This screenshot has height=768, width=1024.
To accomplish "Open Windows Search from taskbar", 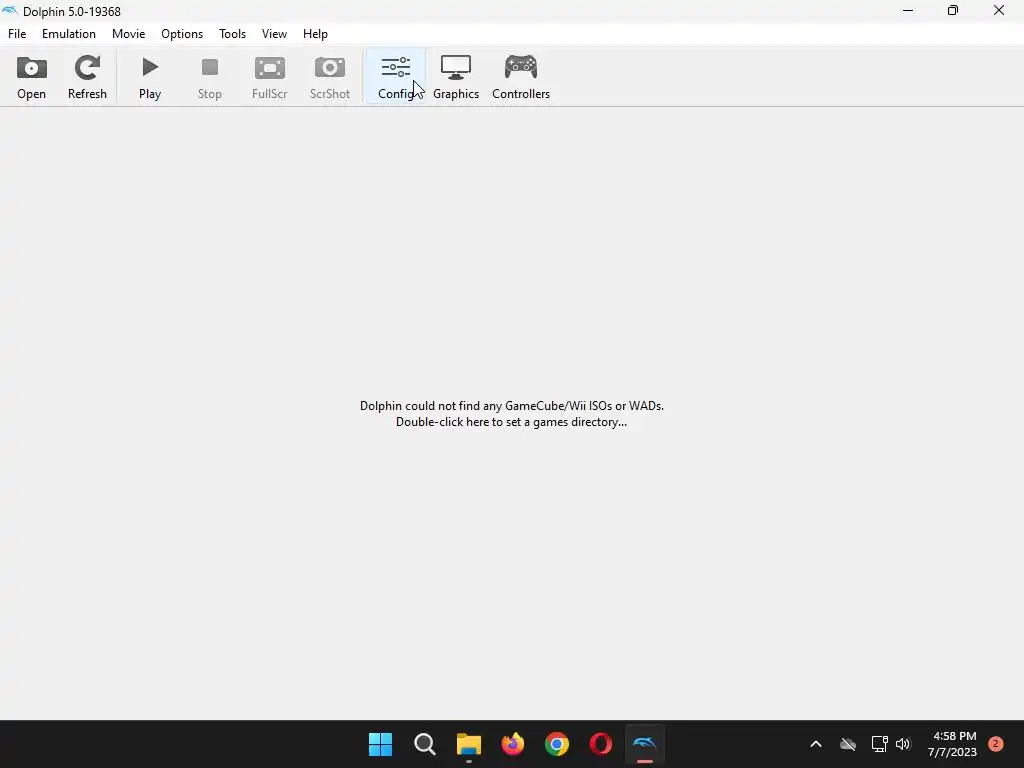I will pos(424,744).
